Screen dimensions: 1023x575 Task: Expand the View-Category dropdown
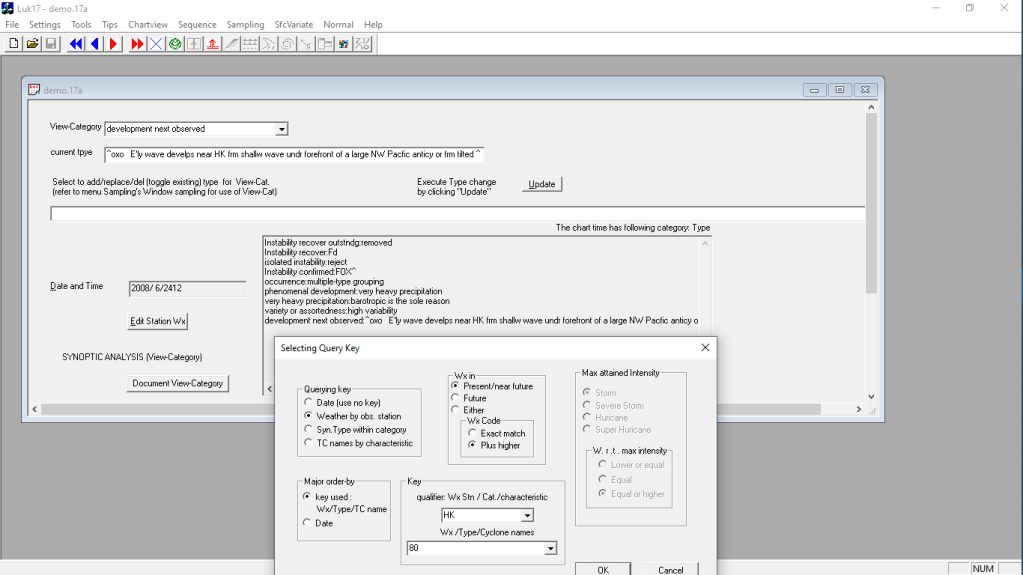pos(281,129)
